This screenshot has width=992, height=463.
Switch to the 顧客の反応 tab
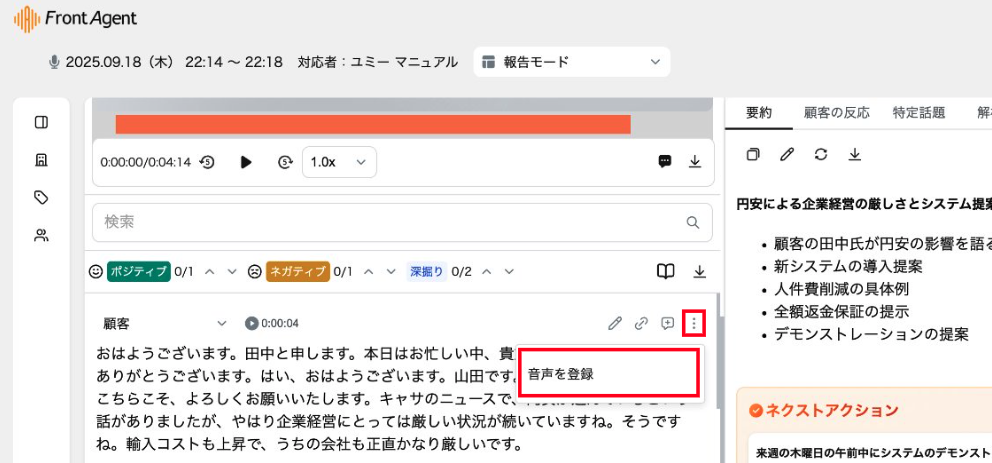[x=837, y=113]
